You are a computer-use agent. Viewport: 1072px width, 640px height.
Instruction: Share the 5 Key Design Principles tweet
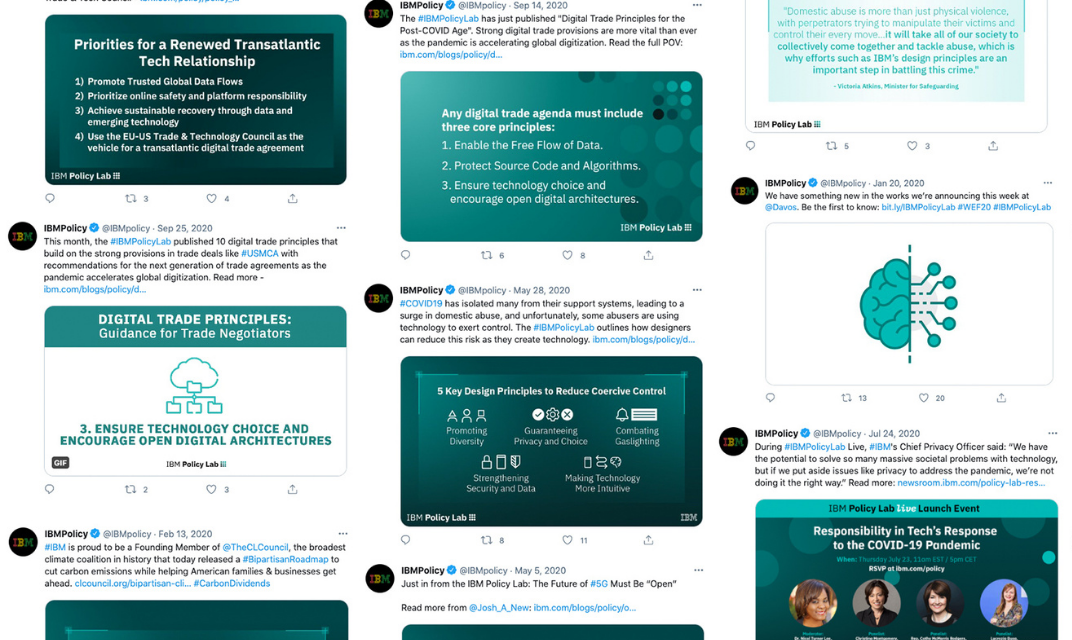[x=648, y=540]
